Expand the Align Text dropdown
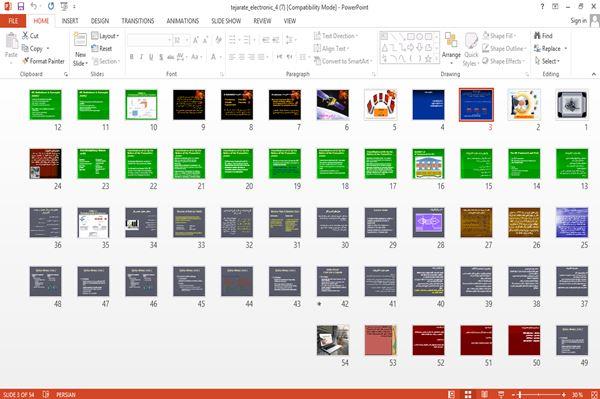This screenshot has width=600, height=399. [332, 49]
